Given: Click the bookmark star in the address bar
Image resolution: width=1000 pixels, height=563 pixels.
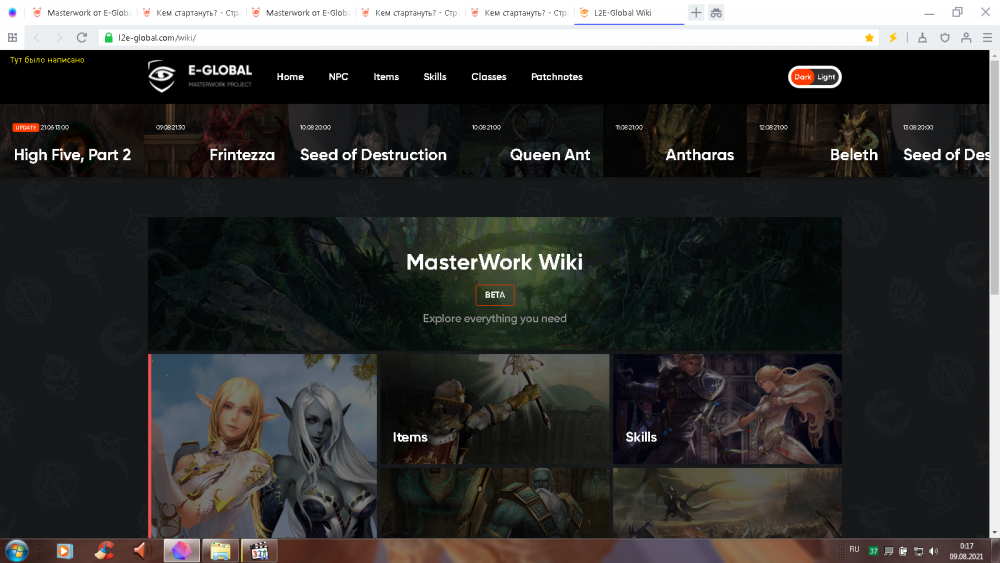Looking at the screenshot, I should tap(869, 37).
